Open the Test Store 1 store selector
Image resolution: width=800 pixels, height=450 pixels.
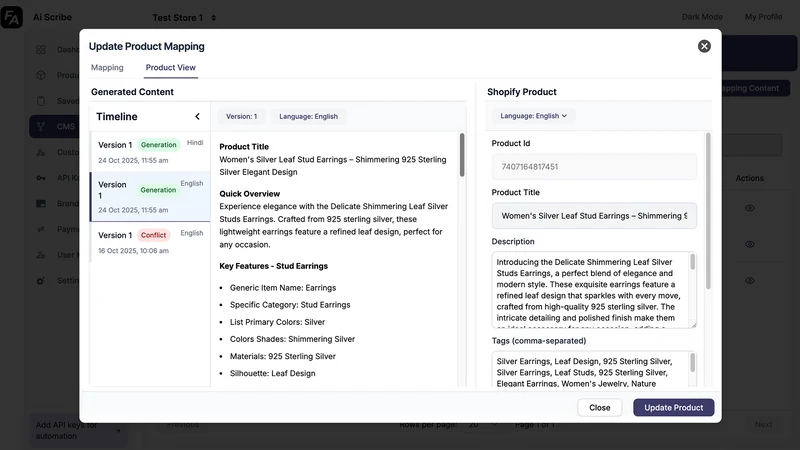tap(184, 18)
